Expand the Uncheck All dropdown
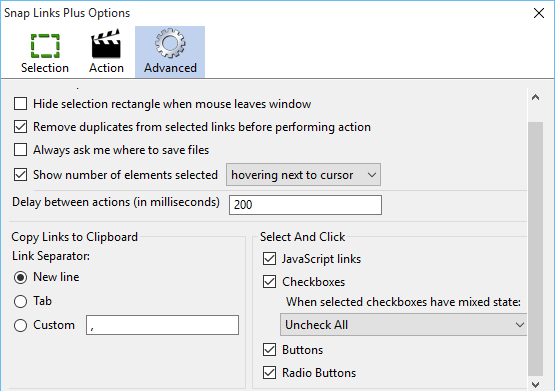 click(404, 324)
